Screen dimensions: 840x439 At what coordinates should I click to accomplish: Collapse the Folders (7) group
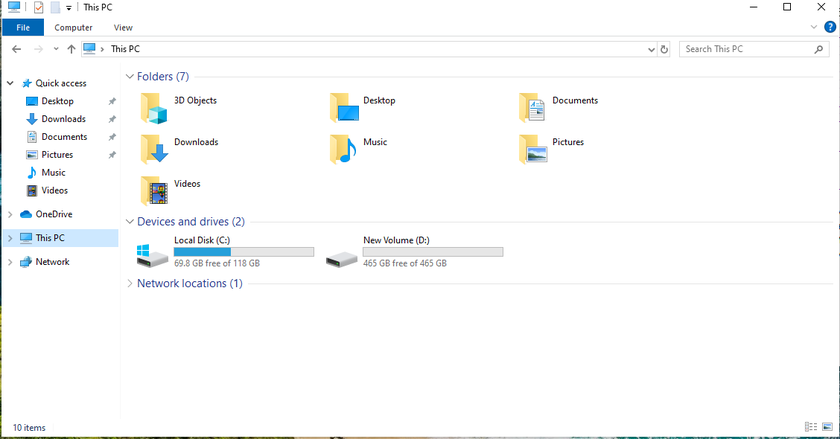pyautogui.click(x=130, y=77)
